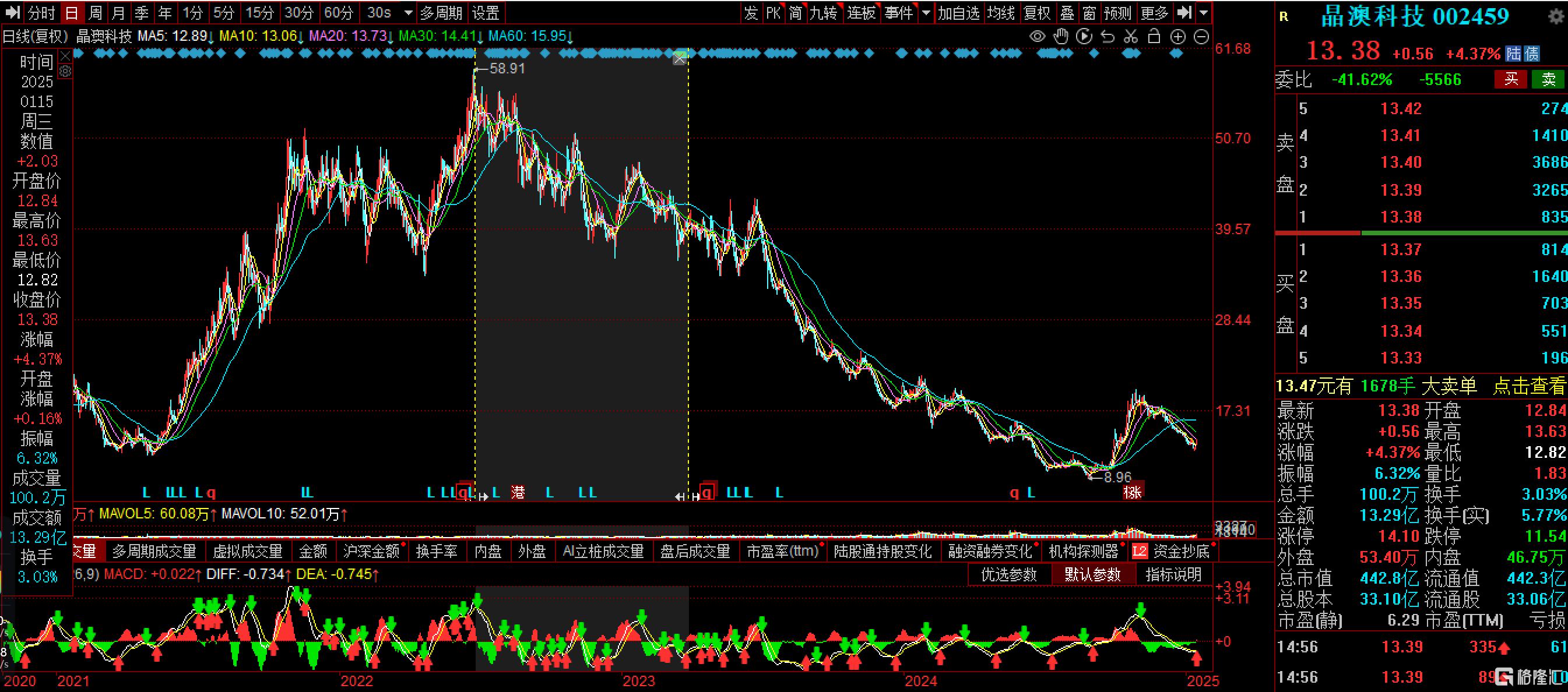Open the 多周期 multi-period view
Viewport: 1568px width, 692px height.
coord(442,13)
